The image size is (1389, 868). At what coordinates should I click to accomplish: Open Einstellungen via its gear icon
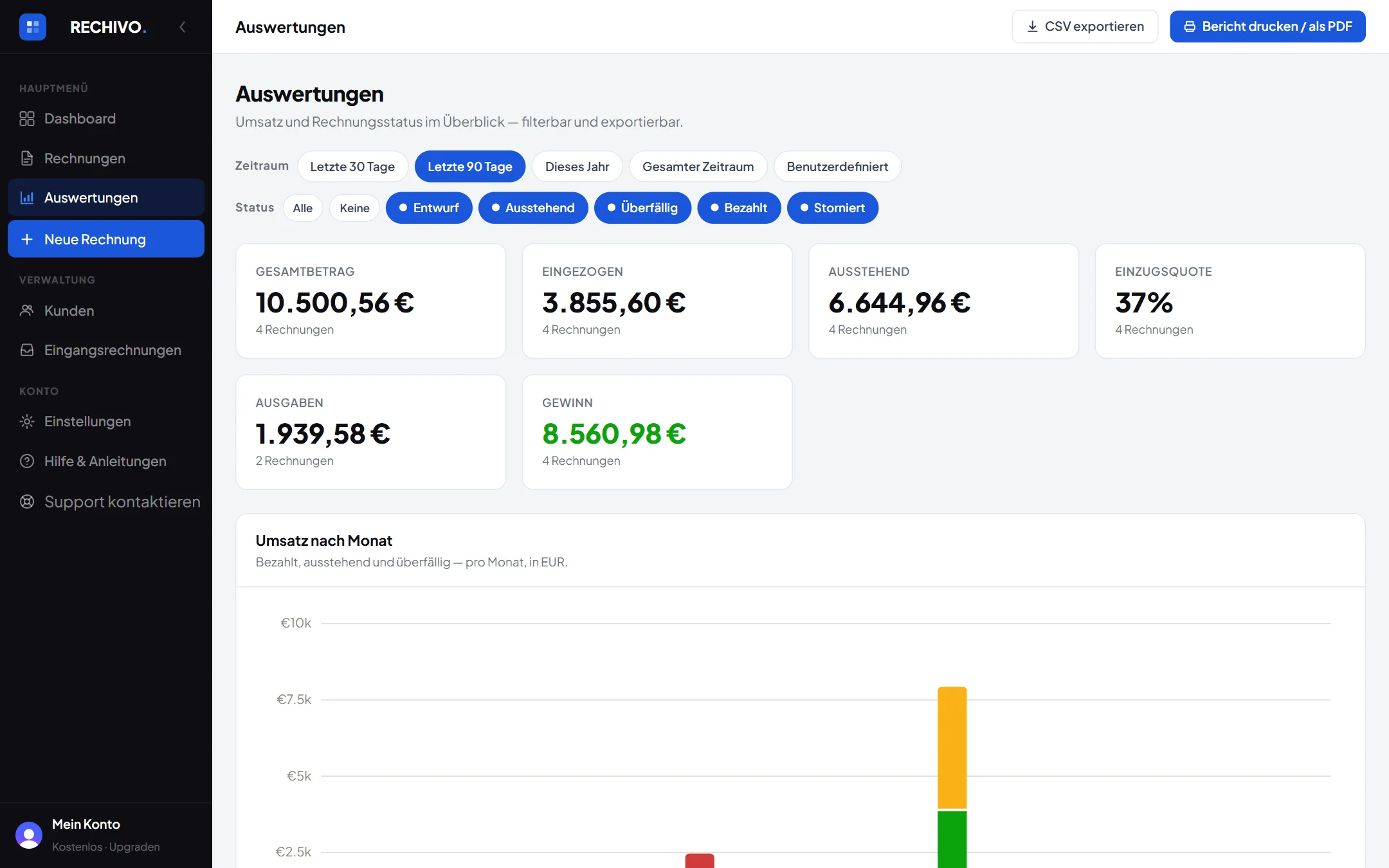(27, 422)
